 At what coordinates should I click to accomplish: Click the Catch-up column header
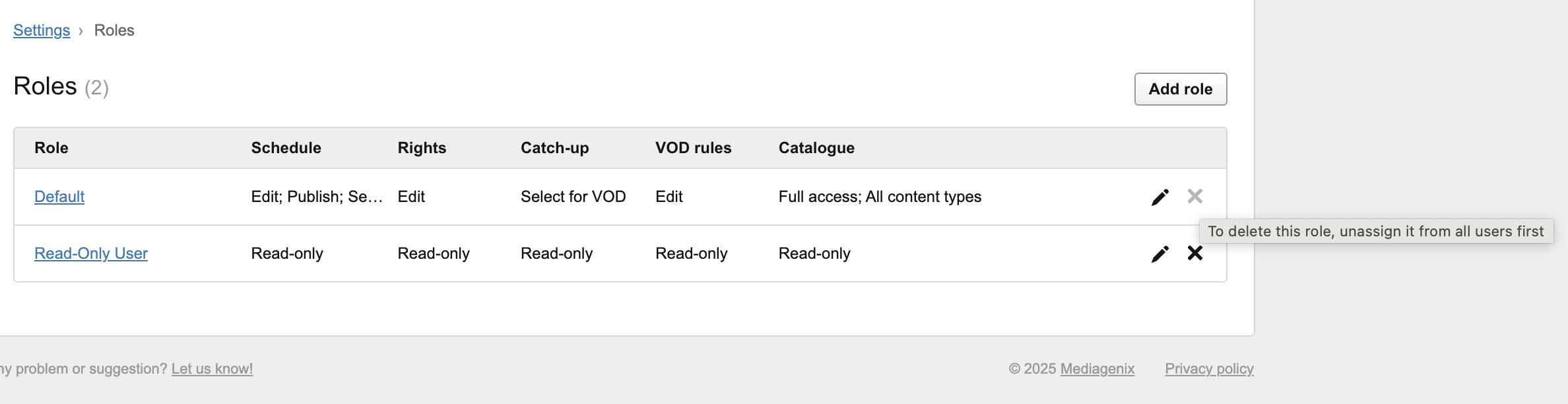[554, 148]
